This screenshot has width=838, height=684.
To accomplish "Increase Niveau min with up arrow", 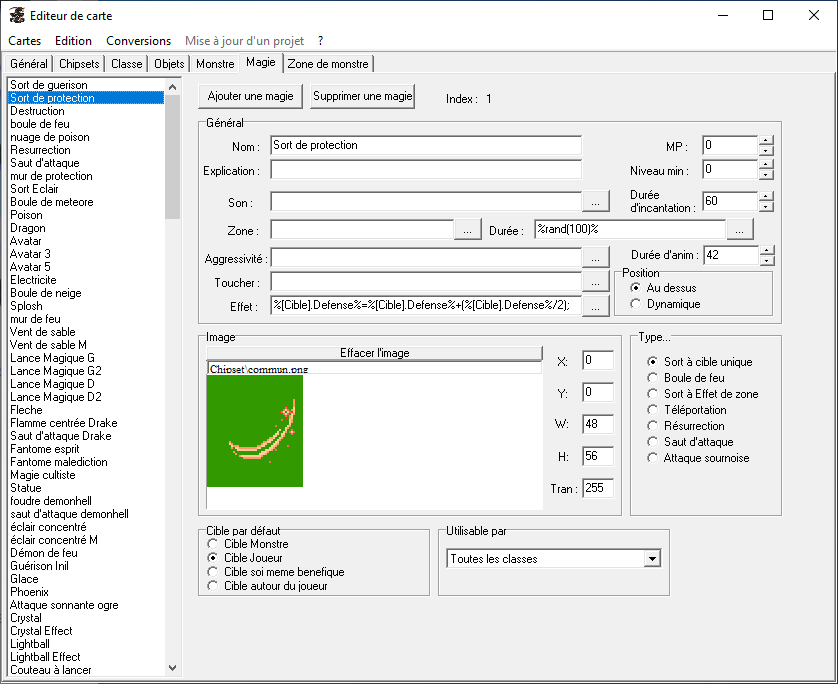I will click(x=766, y=165).
